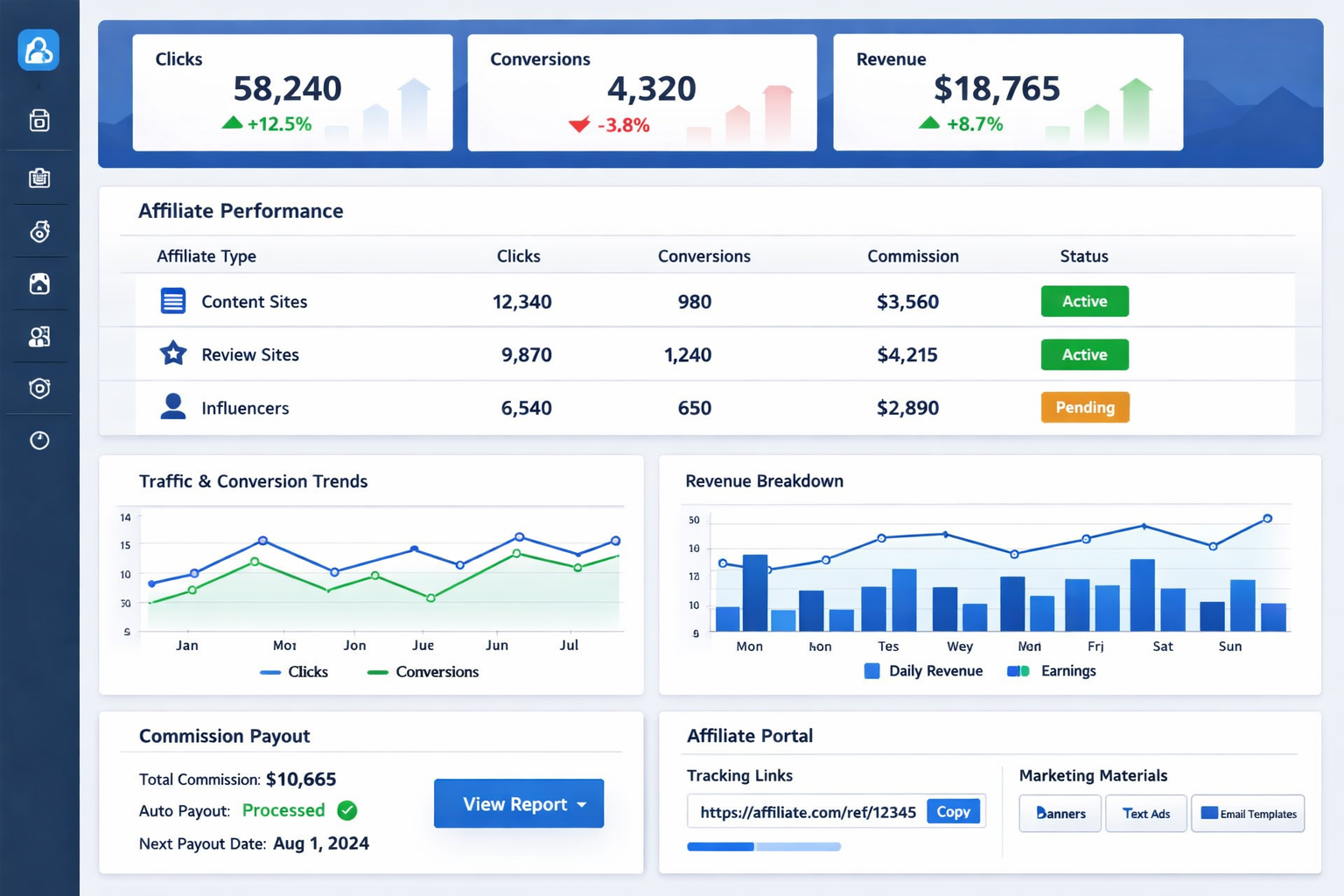Collapse the Revenue Breakdown panel
Viewport: 1344px width, 896px height.
click(x=764, y=480)
